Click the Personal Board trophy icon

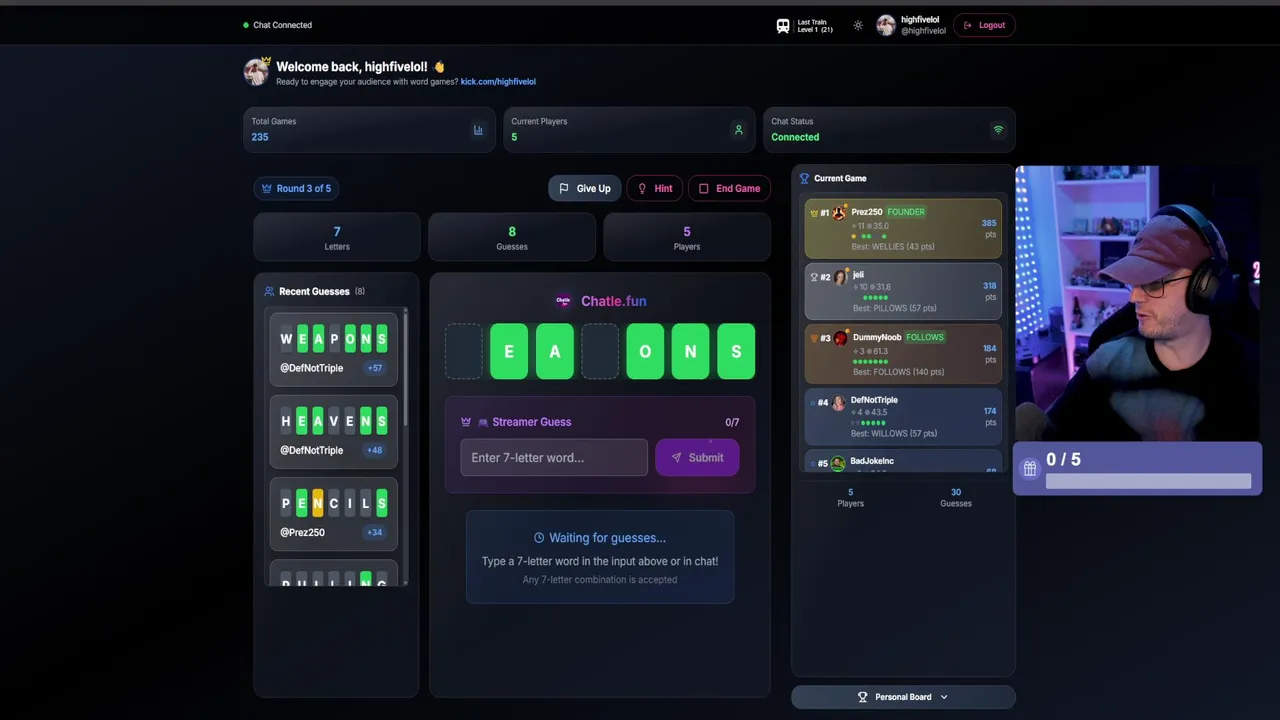pyautogui.click(x=863, y=697)
